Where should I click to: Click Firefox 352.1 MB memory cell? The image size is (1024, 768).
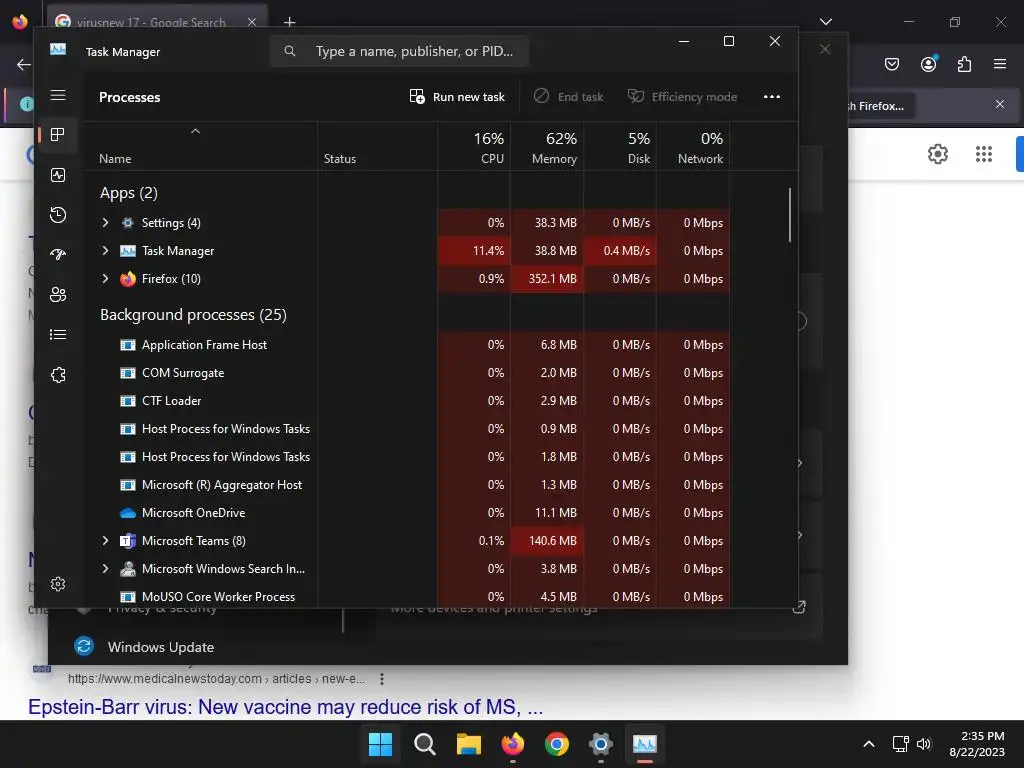point(547,279)
